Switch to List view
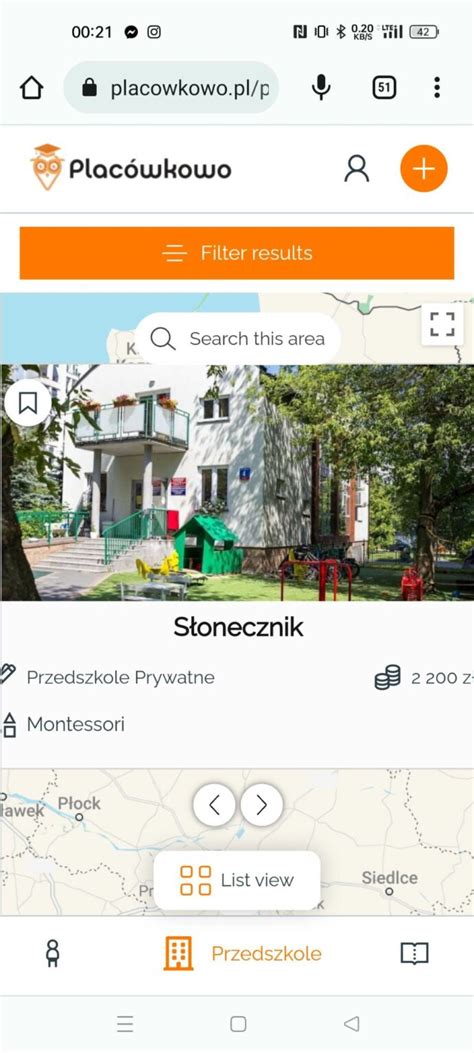Image resolution: width=474 pixels, height=1053 pixels. 237,880
